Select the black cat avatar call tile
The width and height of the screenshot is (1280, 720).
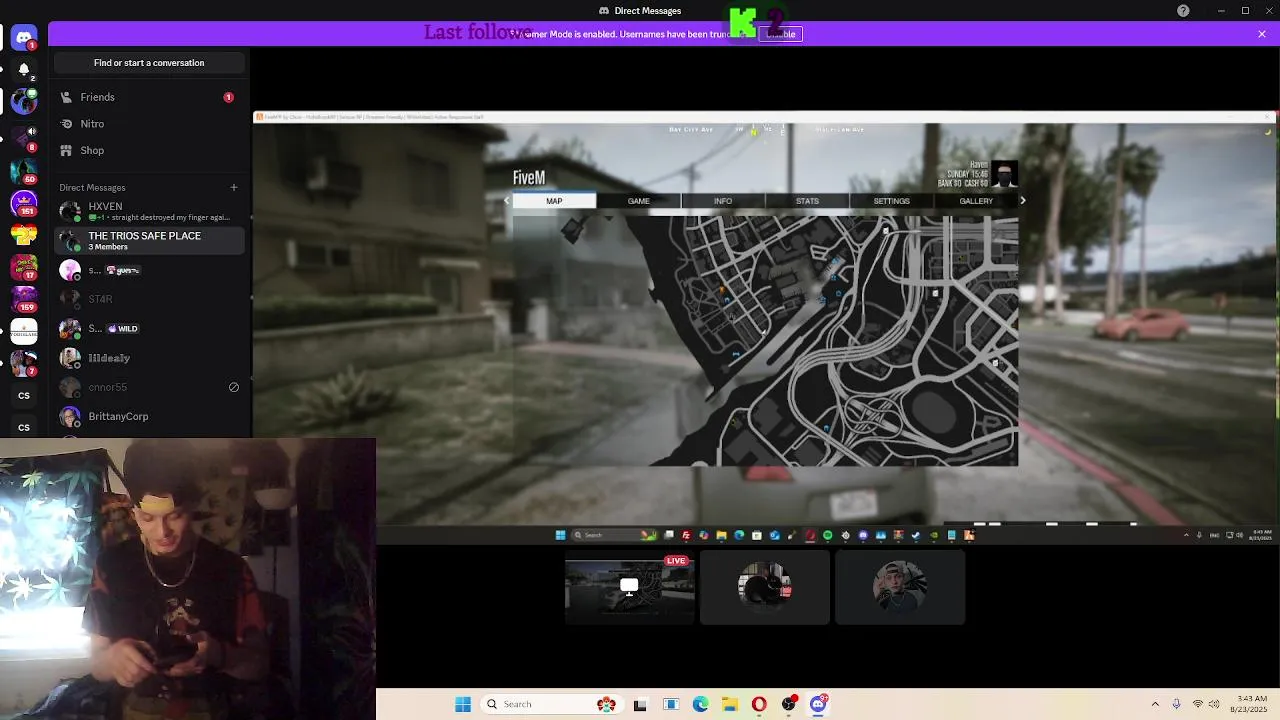(764, 589)
